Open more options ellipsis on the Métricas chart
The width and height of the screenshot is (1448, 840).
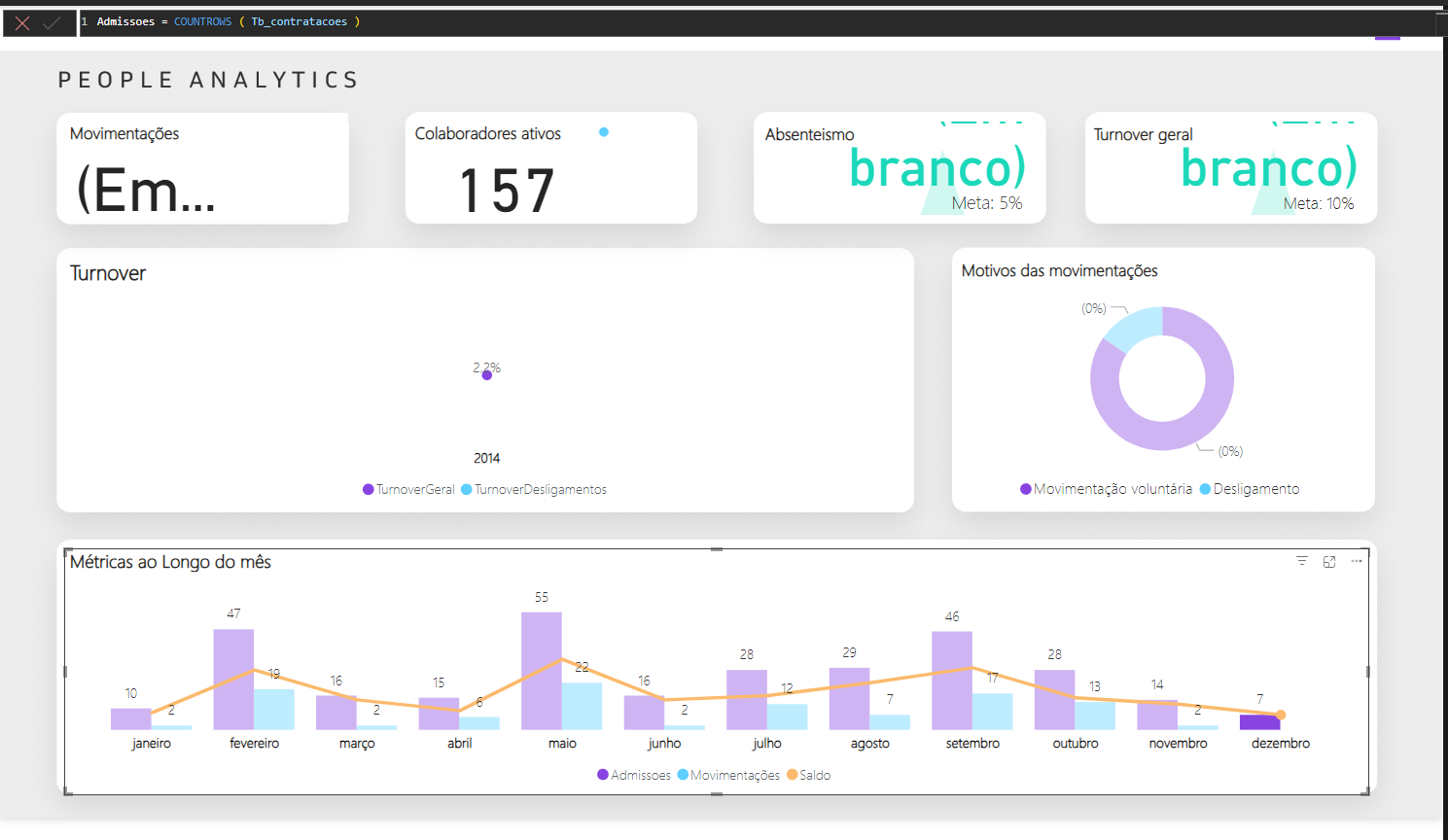[1357, 561]
